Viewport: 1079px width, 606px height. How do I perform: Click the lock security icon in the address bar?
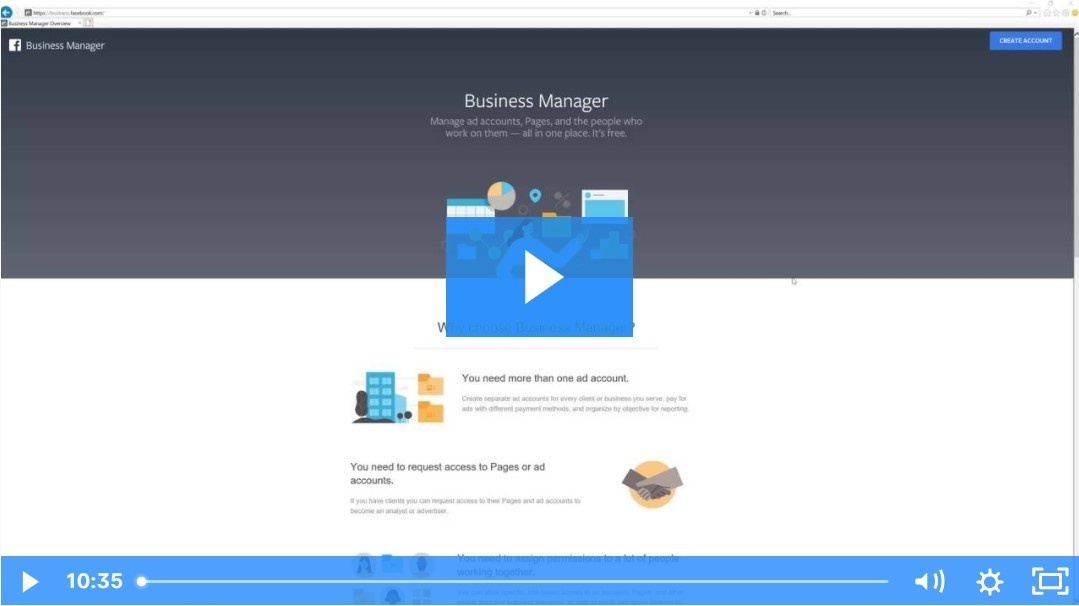click(x=757, y=12)
